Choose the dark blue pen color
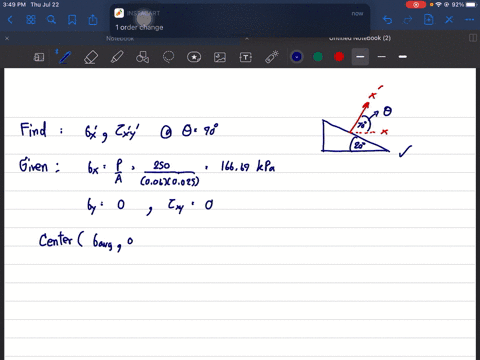This screenshot has width=480, height=360. 297,57
